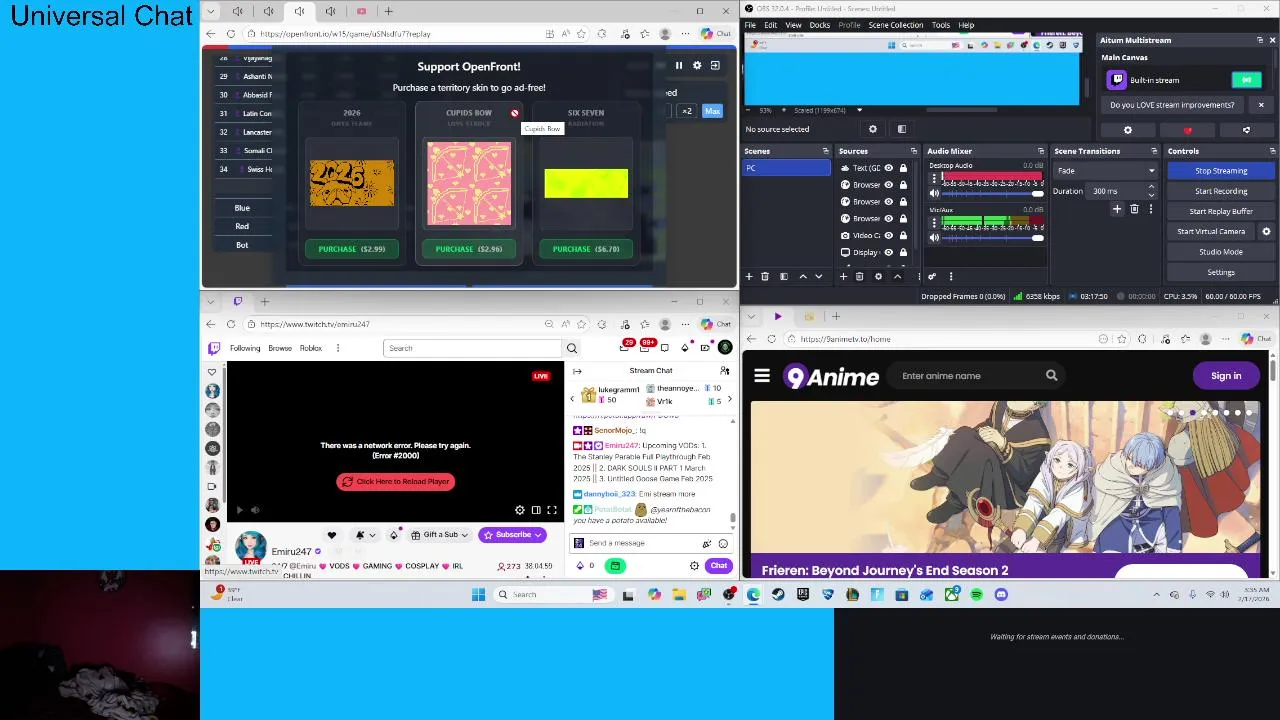This screenshot has height=720, width=1280.
Task: Open the Fade transition dropdown
Action: [x=1106, y=171]
